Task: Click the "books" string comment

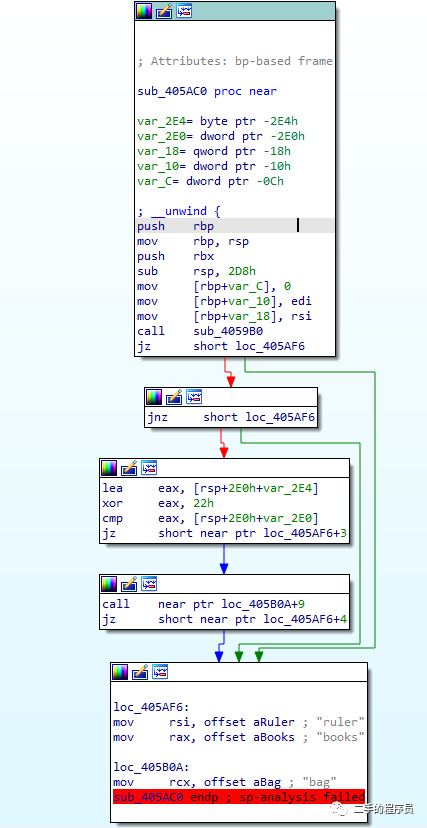Action: click(x=340, y=737)
